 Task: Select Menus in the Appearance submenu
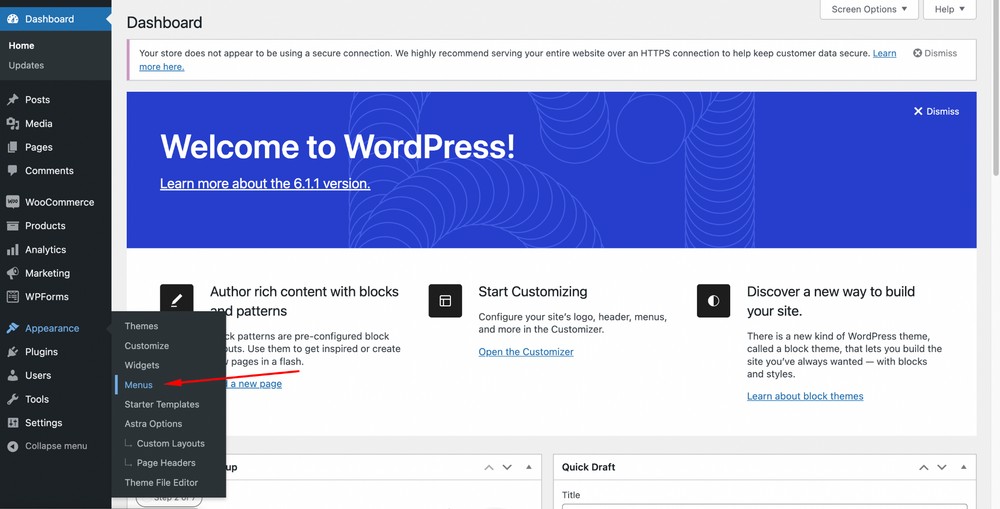(x=138, y=385)
